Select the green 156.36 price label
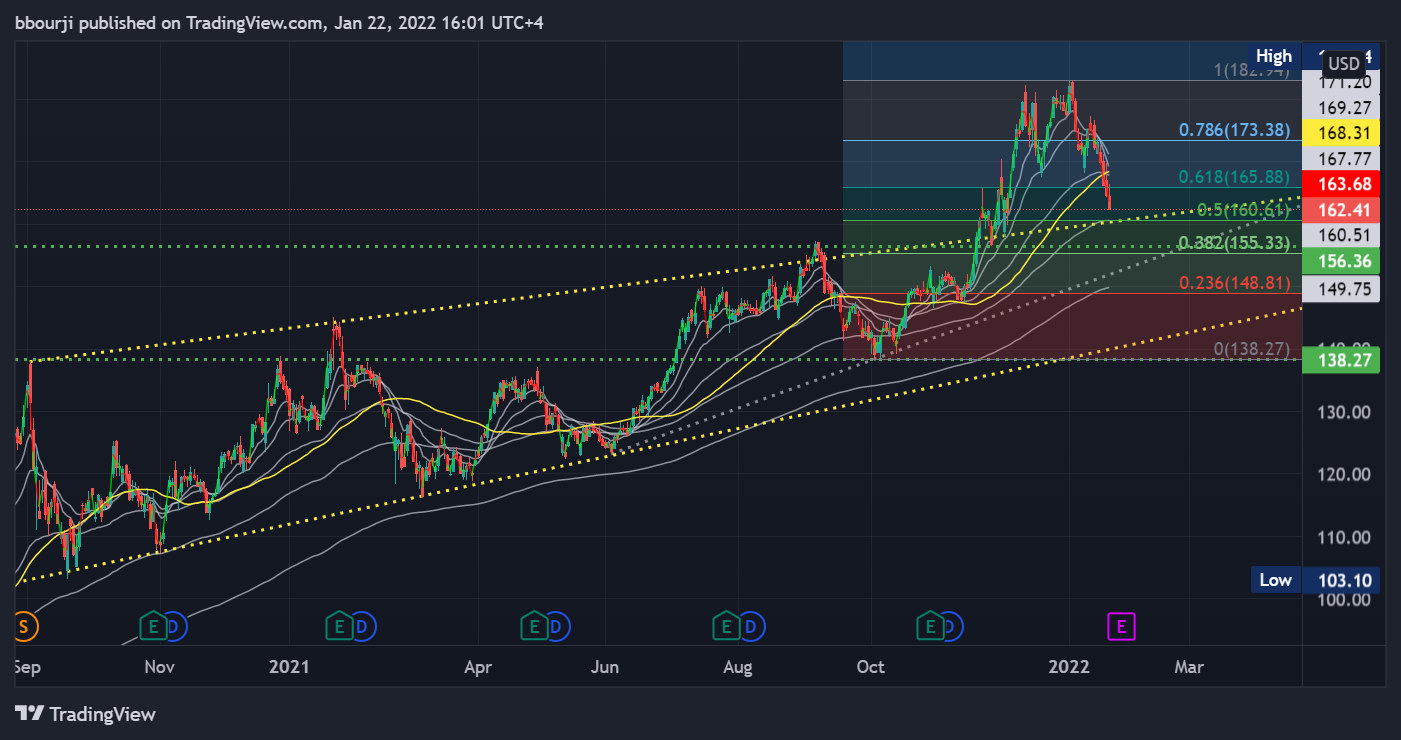The width and height of the screenshot is (1401, 740). point(1341,261)
